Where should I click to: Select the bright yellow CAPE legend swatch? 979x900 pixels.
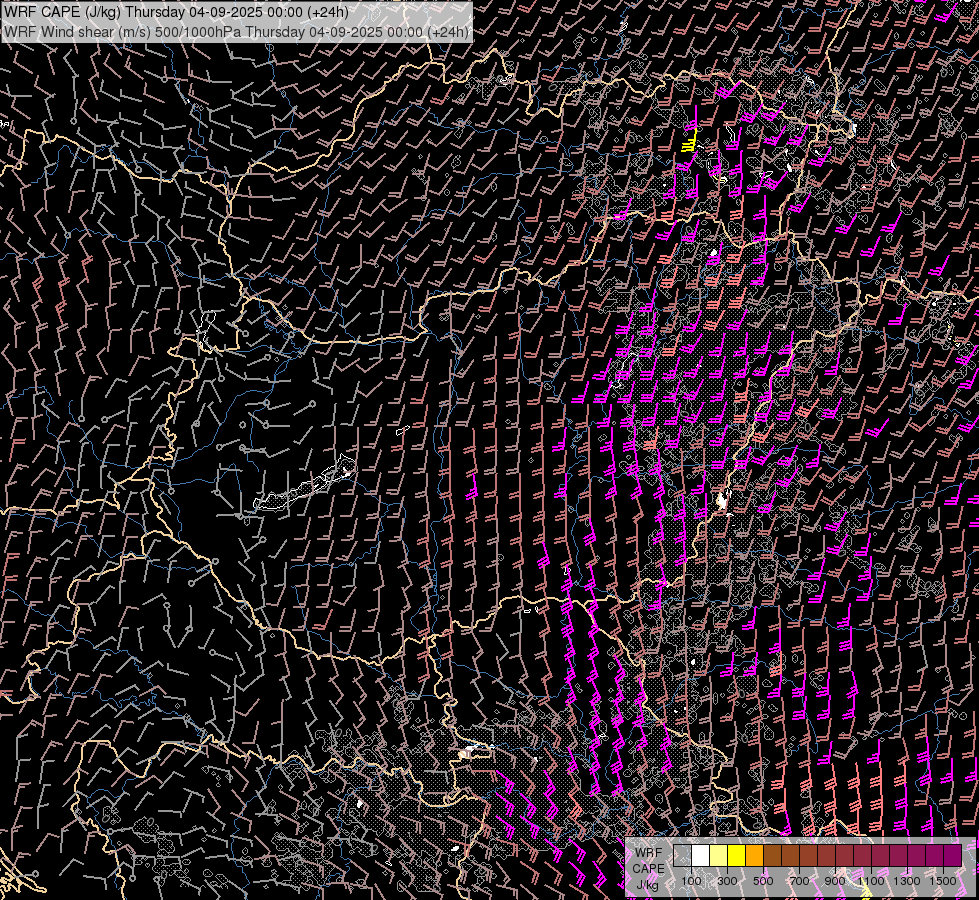(737, 855)
